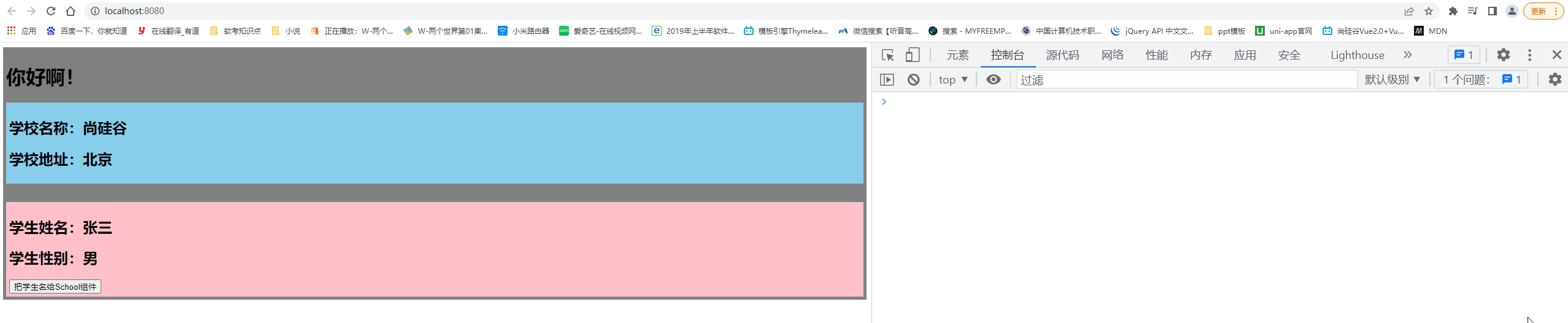The width and height of the screenshot is (1568, 323).
Task: Open the 模板引擎Thymeleaf bookmark
Action: 786,31
